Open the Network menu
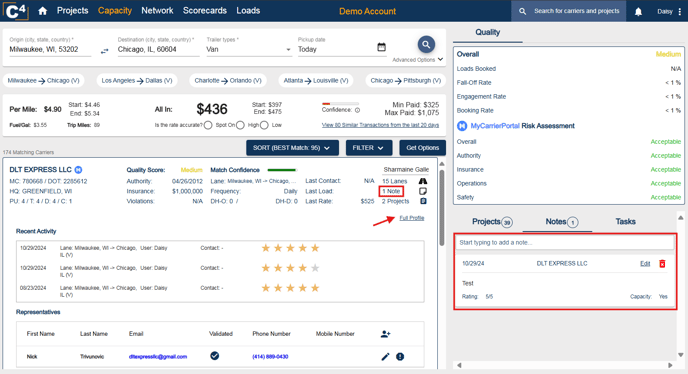This screenshot has width=688, height=374. click(157, 11)
